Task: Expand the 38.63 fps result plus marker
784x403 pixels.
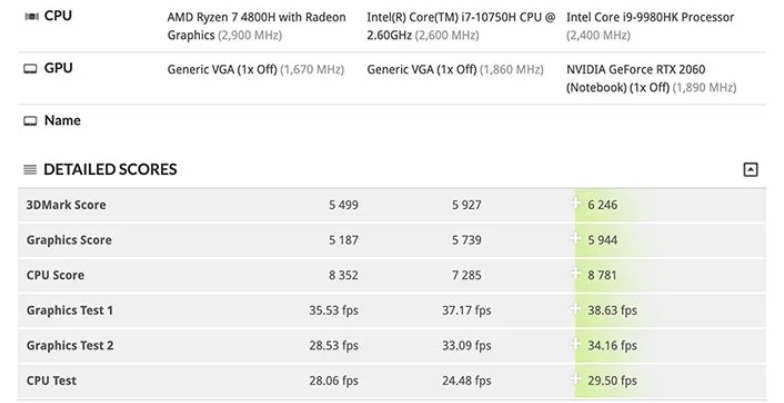Action: point(576,310)
